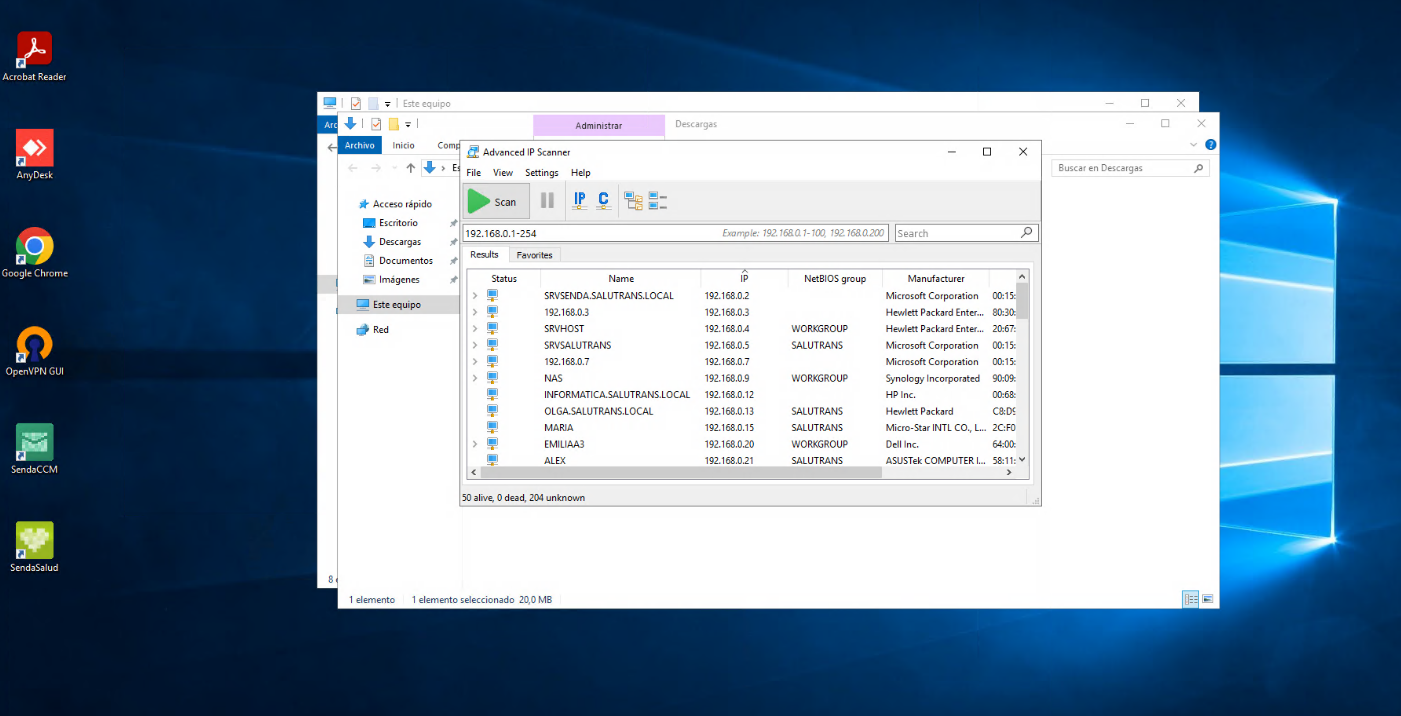
Task: Click the results horizontal scrollbar
Action: tap(680, 472)
